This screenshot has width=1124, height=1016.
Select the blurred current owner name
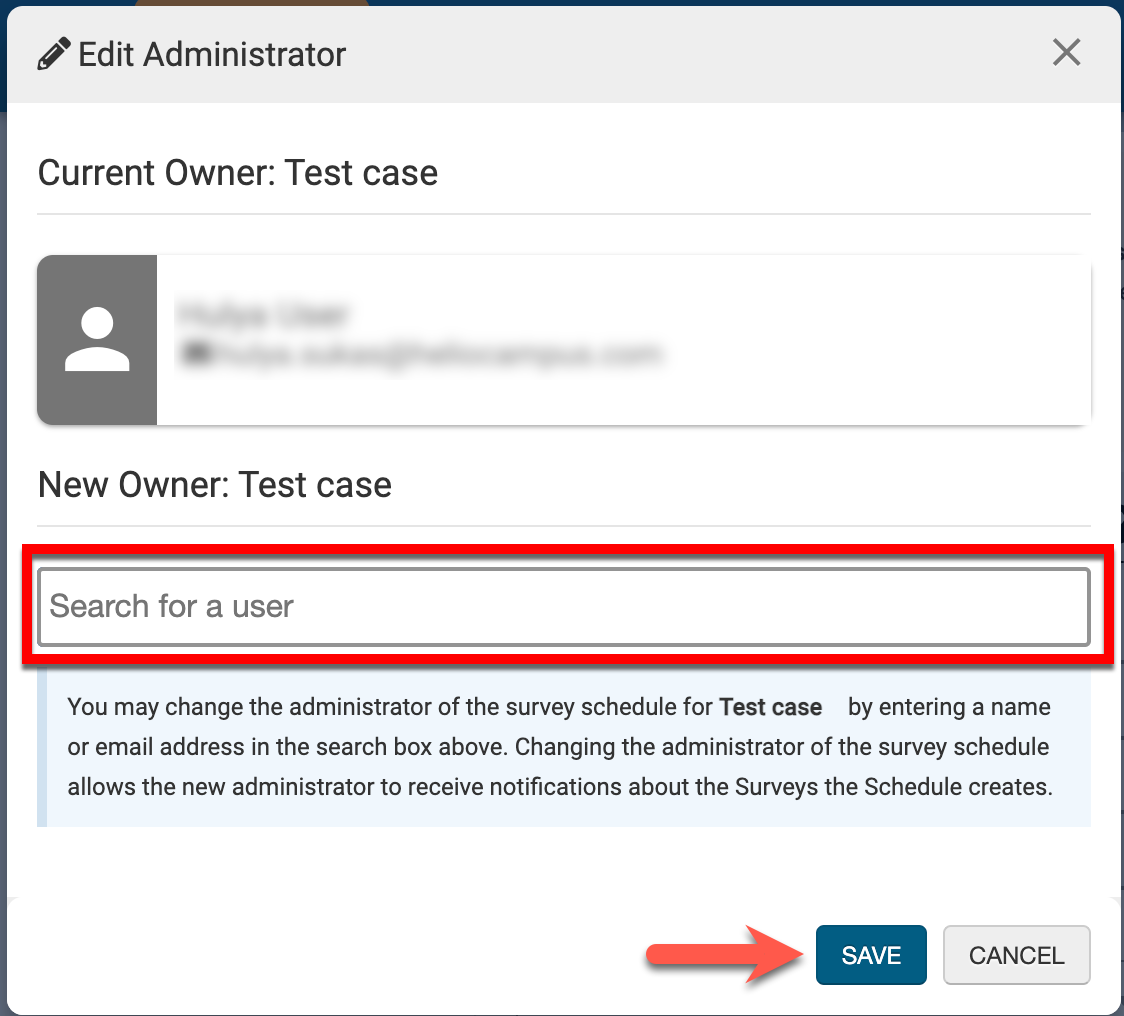pos(262,315)
